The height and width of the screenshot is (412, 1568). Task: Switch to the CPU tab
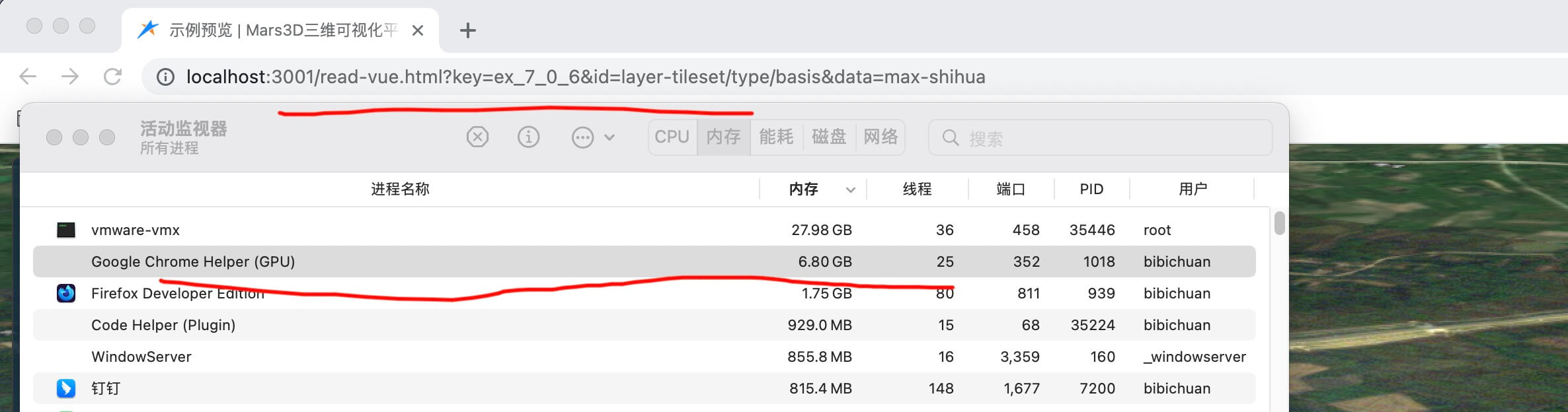(x=672, y=137)
